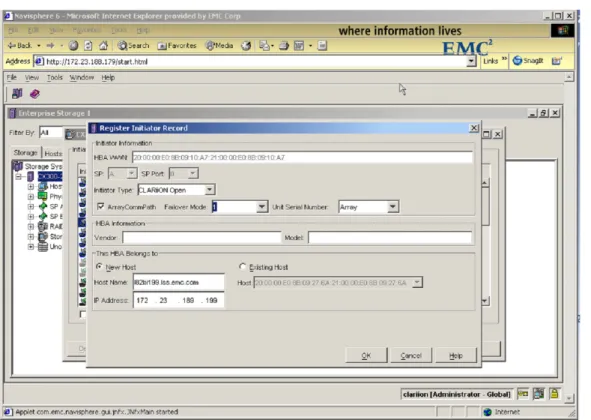Open the Initiator Type CLARiiON Open dropdown
591x420 pixels.
click(x=210, y=189)
